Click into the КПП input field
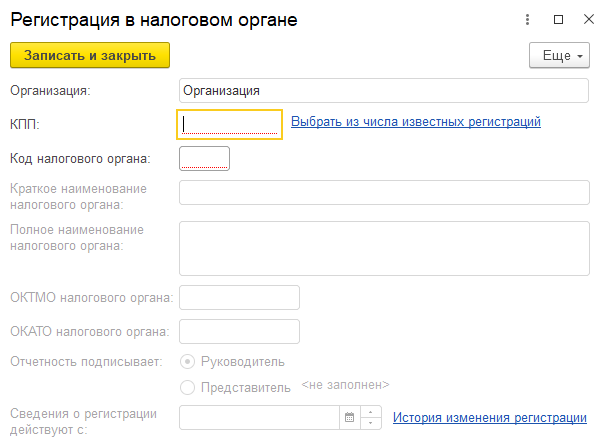The height and width of the screenshot is (447, 608). click(230, 124)
